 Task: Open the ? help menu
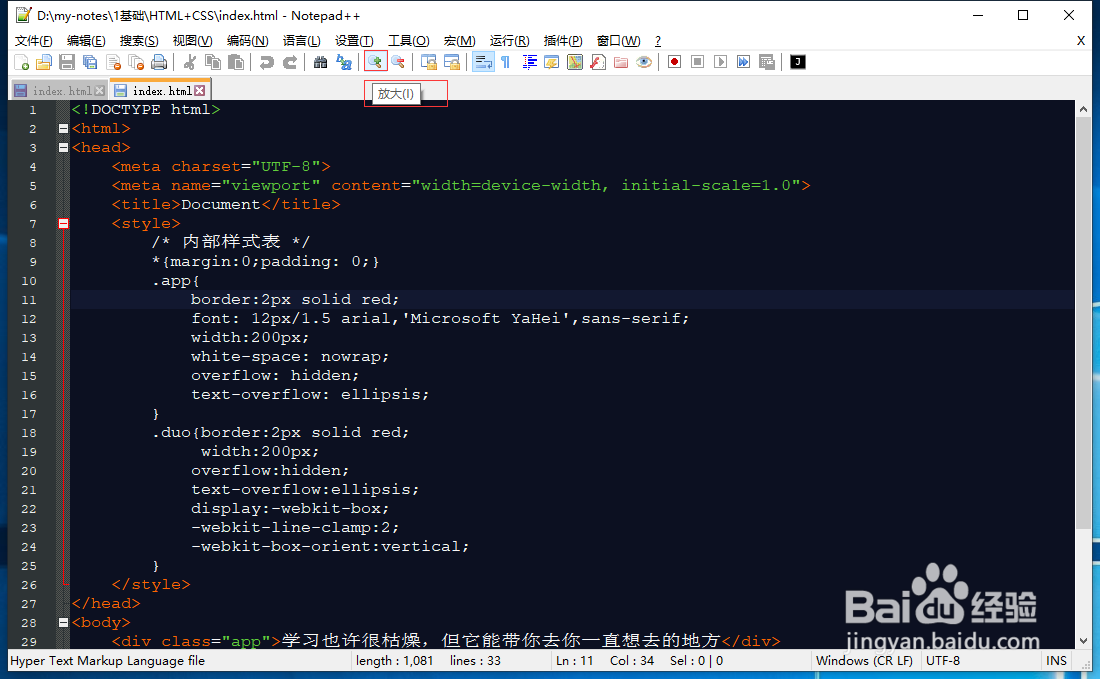point(657,41)
